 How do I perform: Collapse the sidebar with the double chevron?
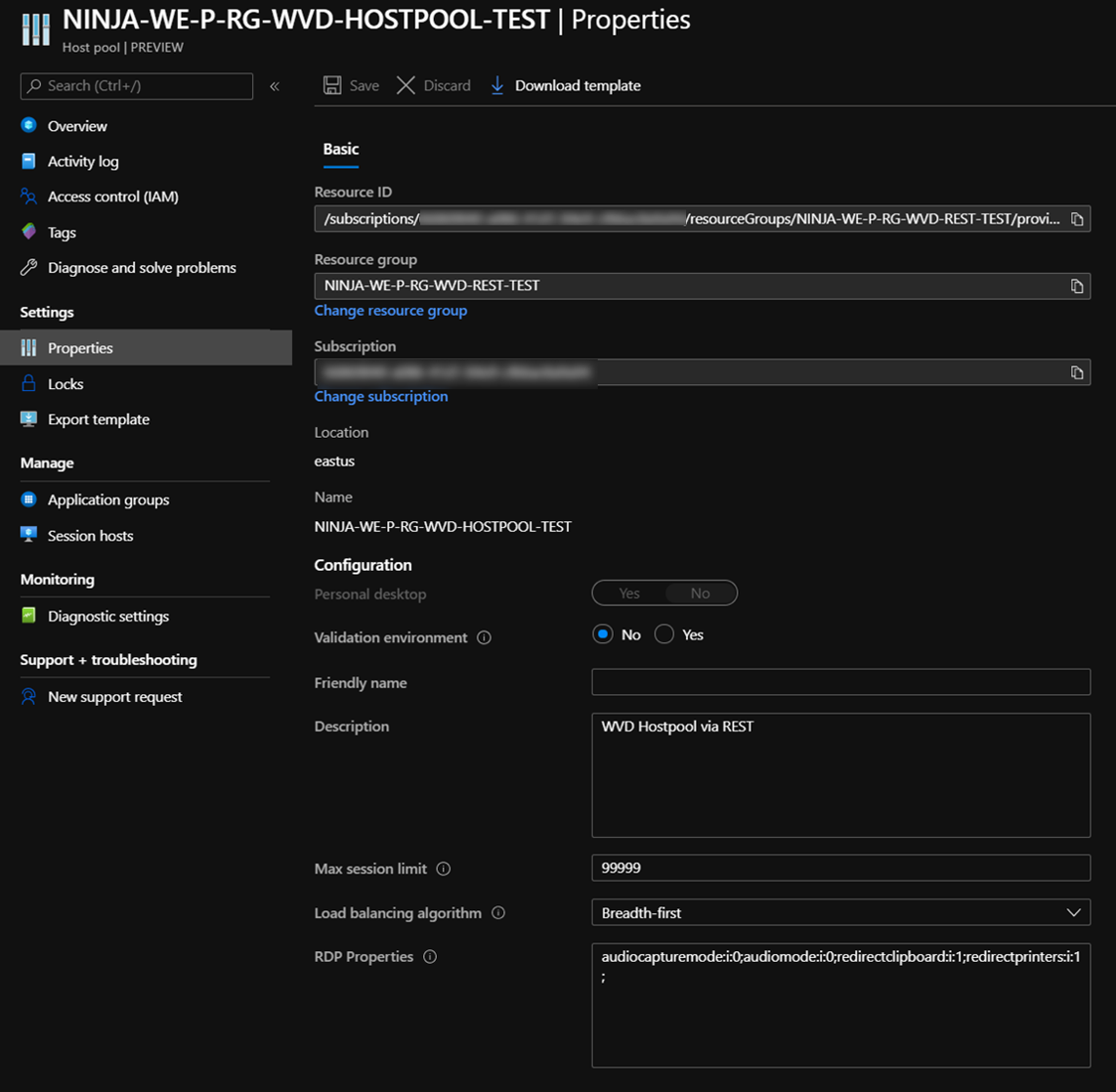click(x=275, y=86)
